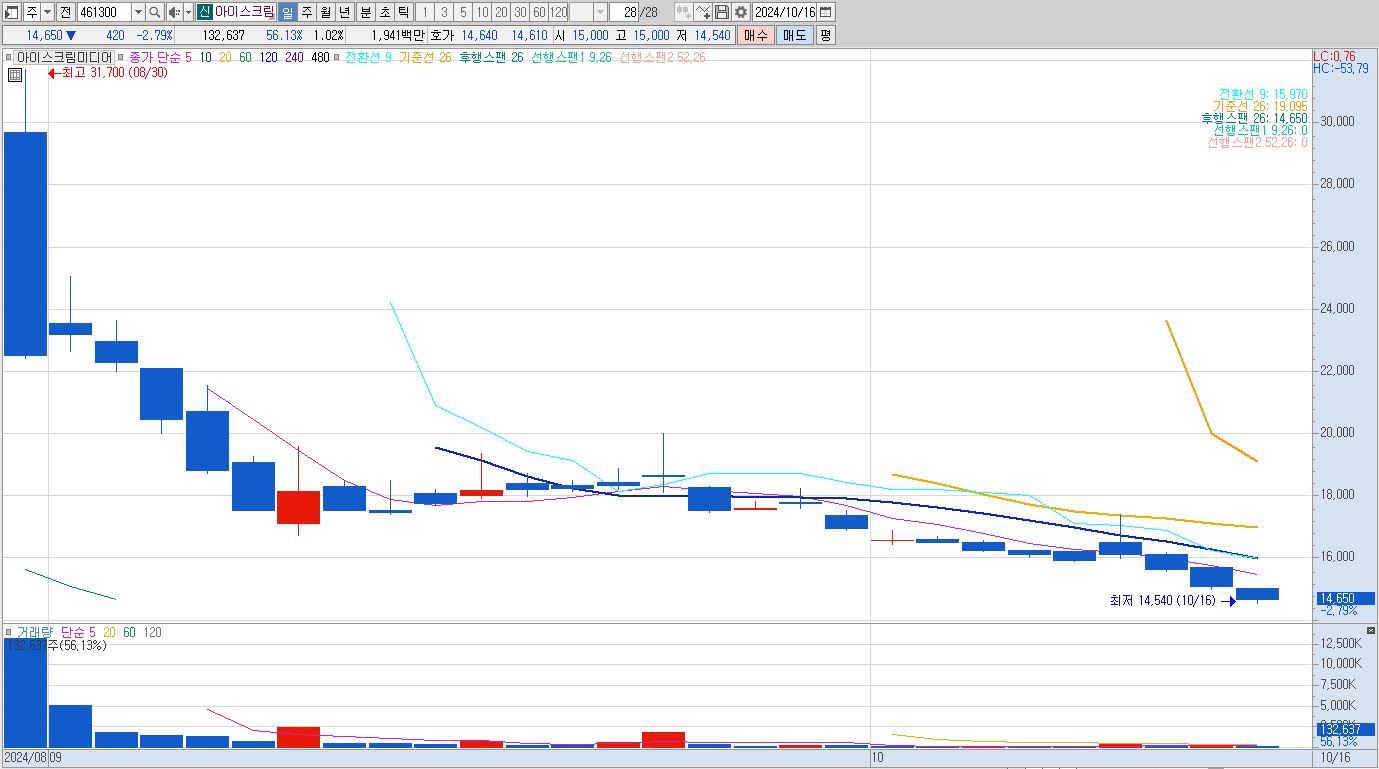Expand dropdown arrow beside speaker icon
Viewport: 1379px width, 769px height.
187,12
